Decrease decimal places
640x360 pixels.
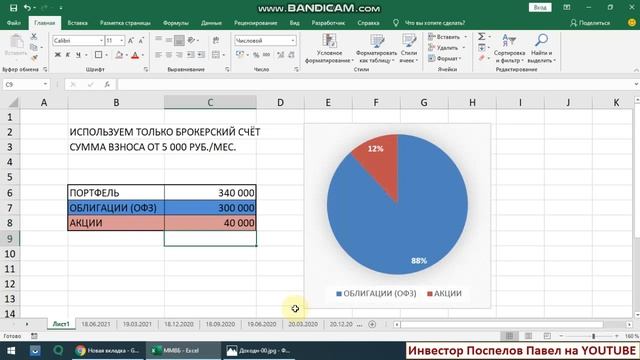tap(291, 55)
